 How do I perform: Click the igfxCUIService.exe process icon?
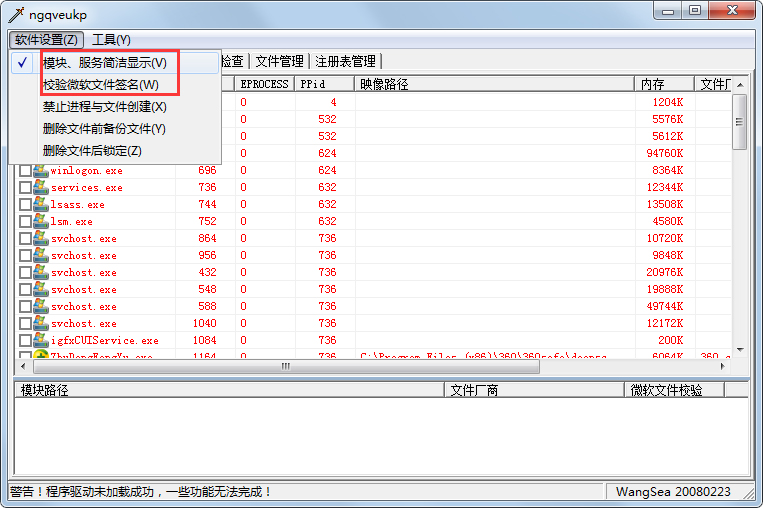click(41, 341)
